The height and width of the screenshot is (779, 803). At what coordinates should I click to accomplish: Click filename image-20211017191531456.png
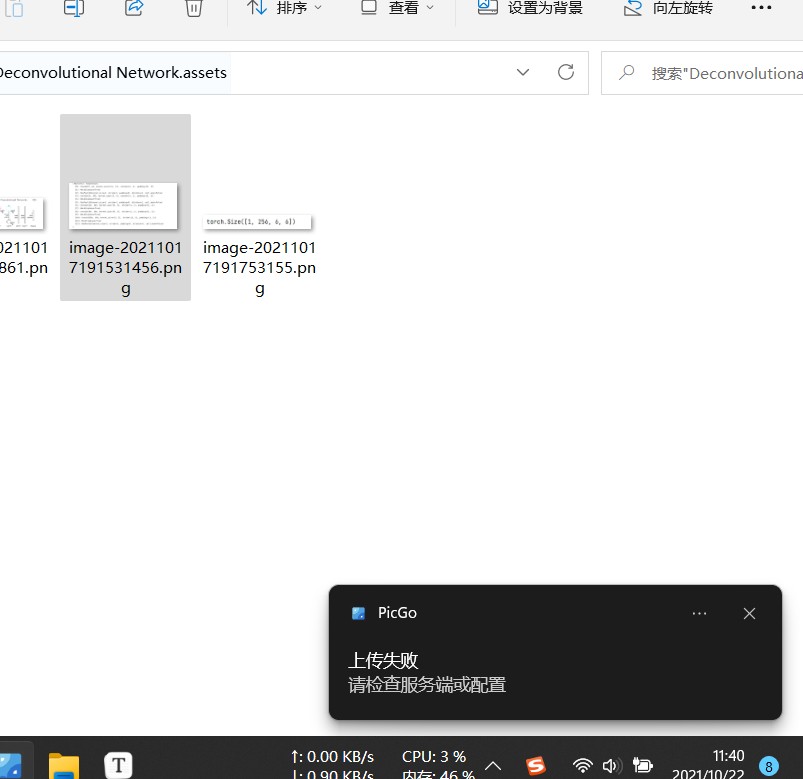[x=125, y=268]
